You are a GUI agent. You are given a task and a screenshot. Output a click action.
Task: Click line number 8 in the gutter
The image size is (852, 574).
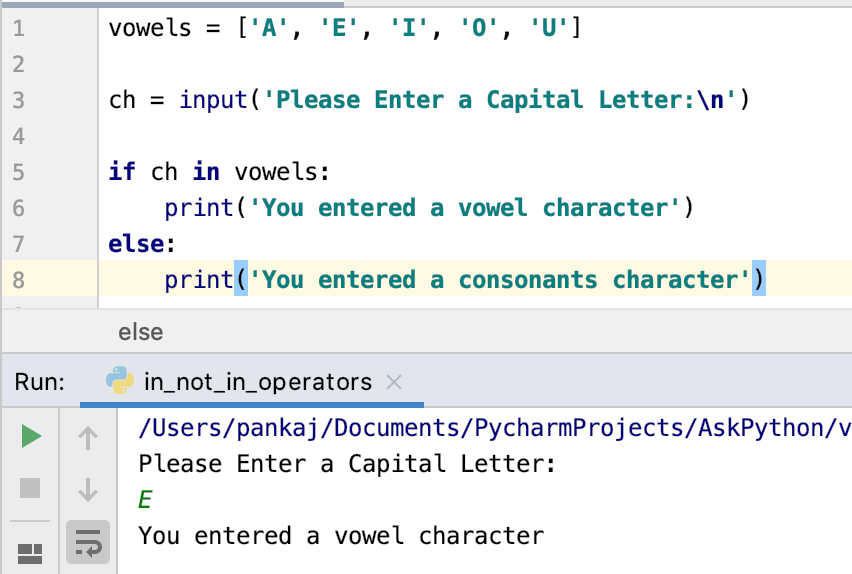pos(19,280)
